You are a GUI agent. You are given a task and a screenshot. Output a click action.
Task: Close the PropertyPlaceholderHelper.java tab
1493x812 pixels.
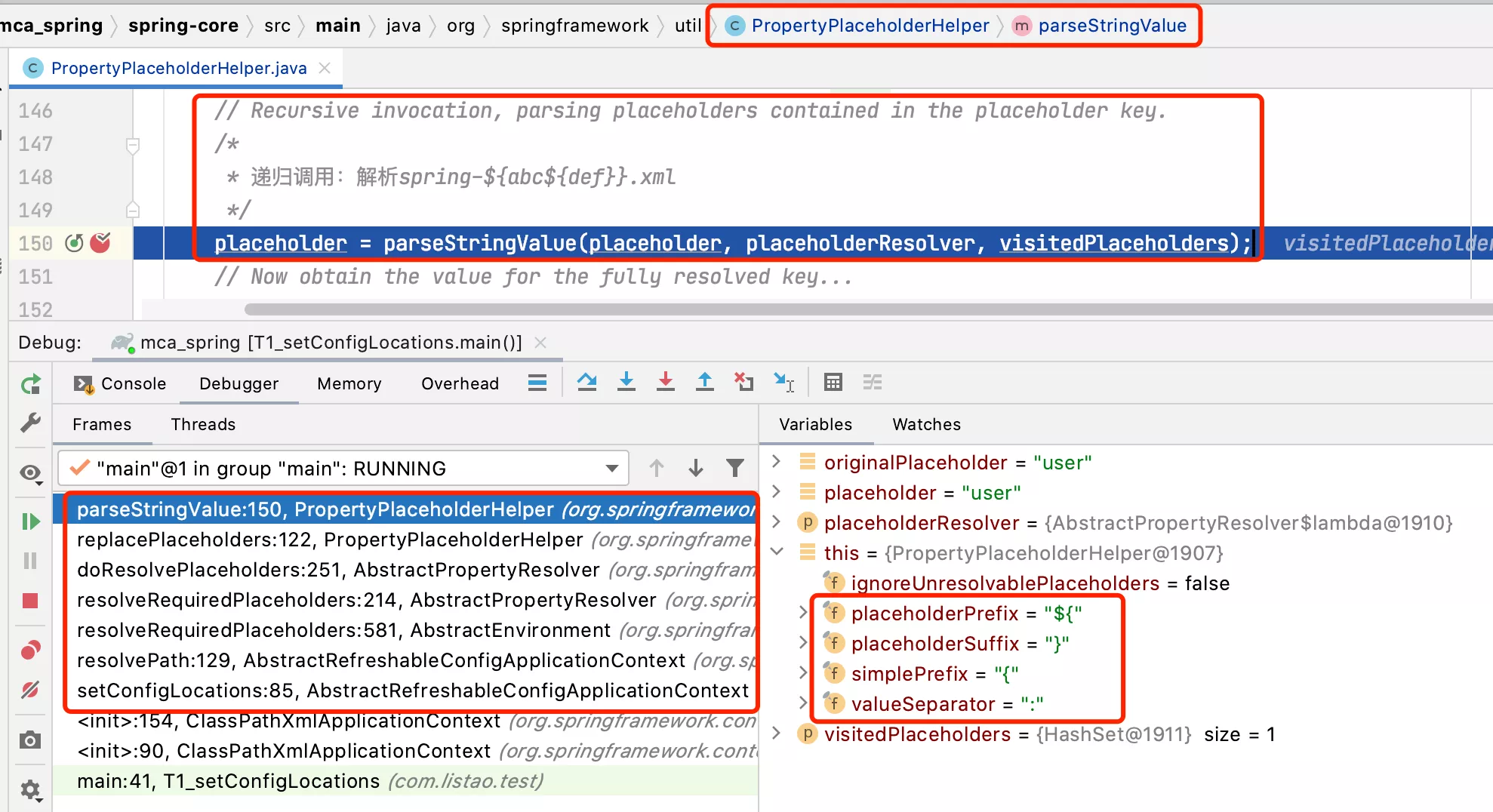(325, 68)
